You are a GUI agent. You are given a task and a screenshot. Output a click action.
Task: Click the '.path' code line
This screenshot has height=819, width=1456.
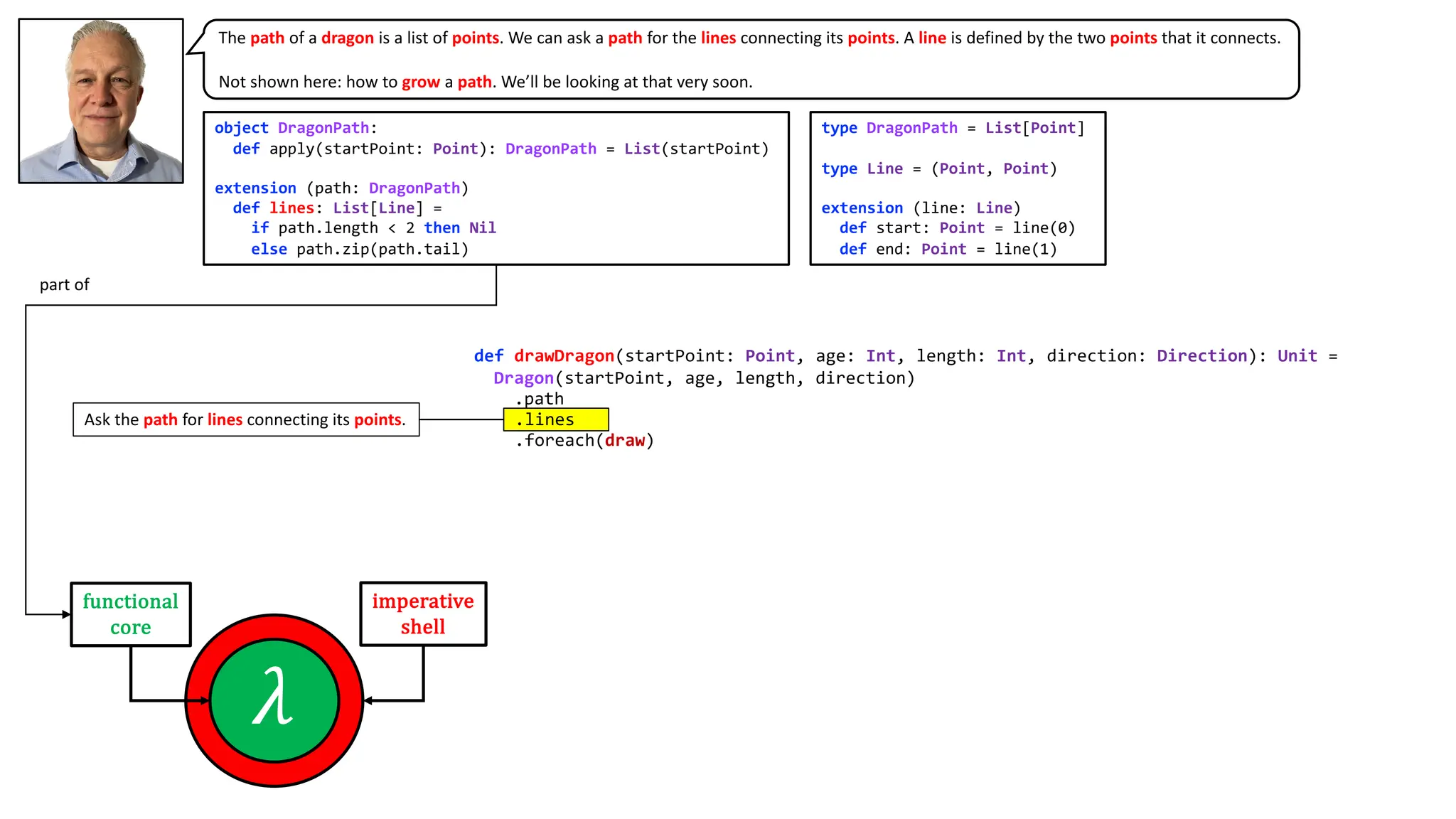click(x=540, y=399)
